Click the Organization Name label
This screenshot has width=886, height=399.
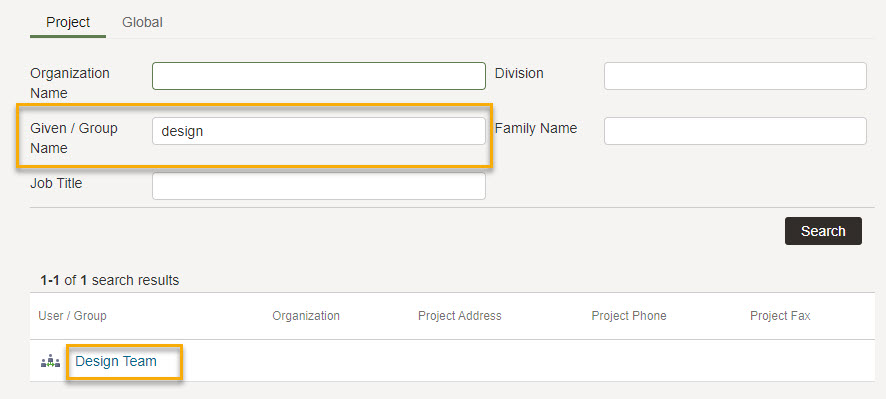[x=70, y=83]
